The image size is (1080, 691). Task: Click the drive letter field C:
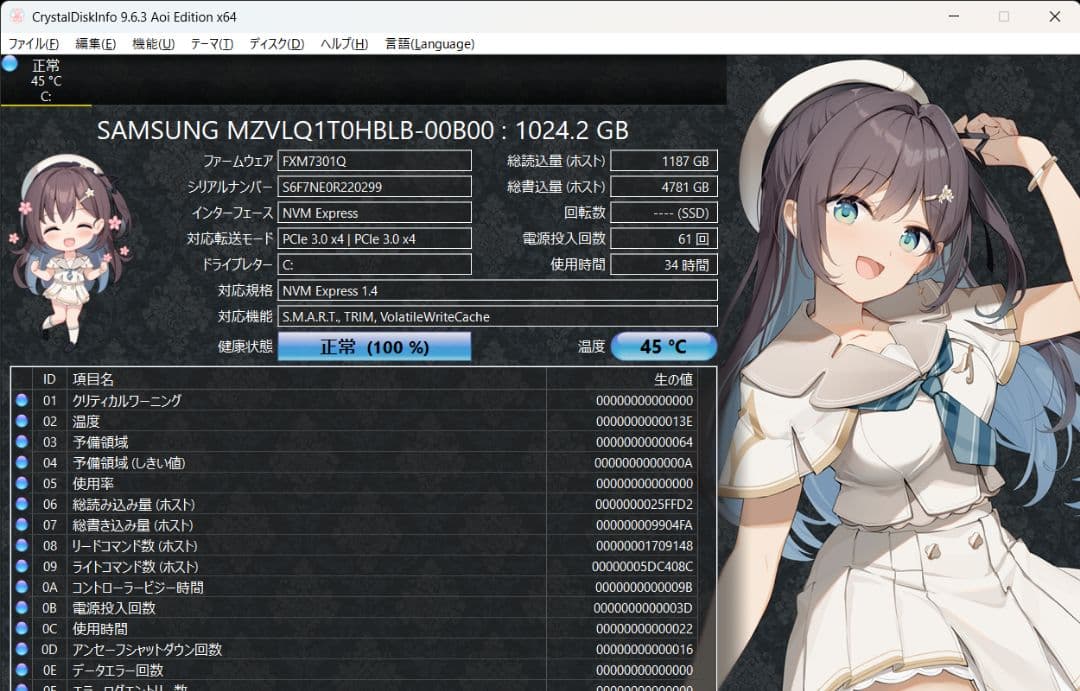pos(375,265)
